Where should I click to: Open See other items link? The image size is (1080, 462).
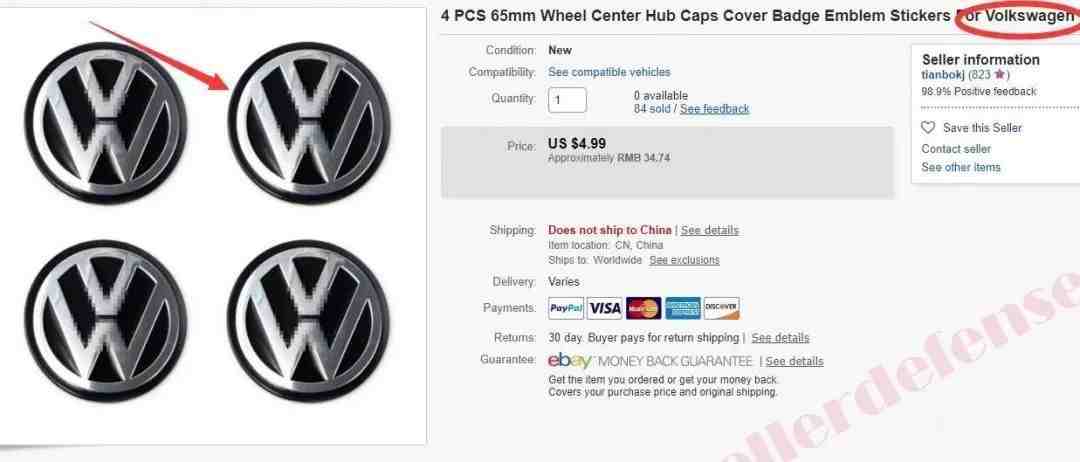[961, 167]
